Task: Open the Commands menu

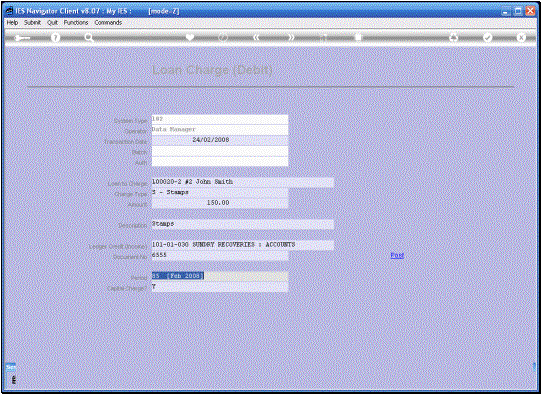Action: (108, 22)
